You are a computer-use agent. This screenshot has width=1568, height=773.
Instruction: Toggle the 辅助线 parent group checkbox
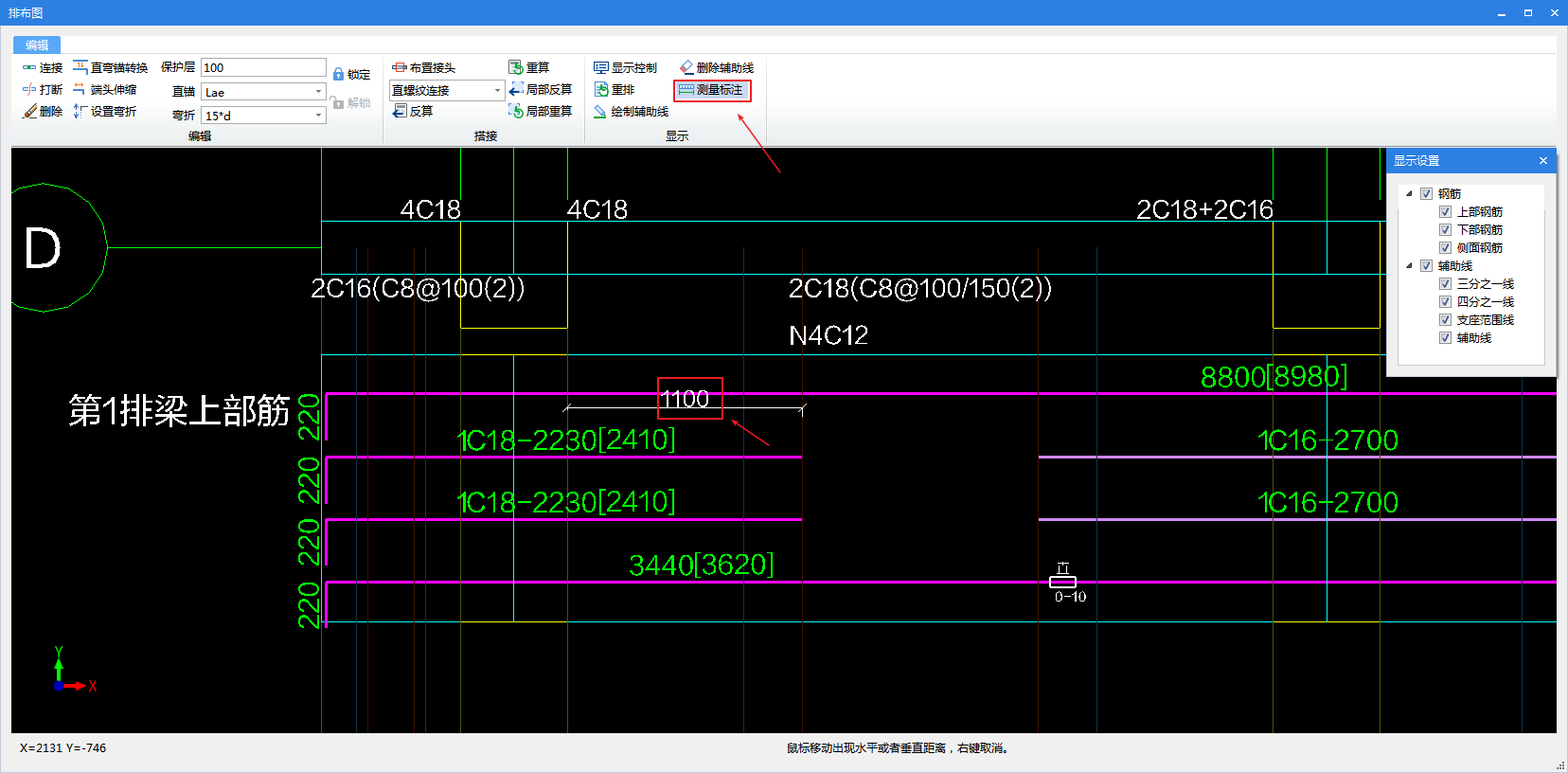click(1426, 266)
